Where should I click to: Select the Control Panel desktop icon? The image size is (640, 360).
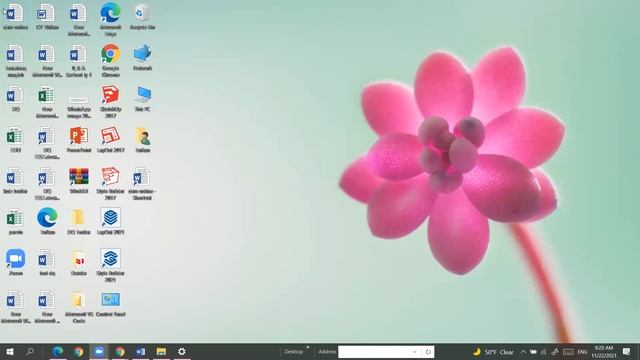point(111,304)
